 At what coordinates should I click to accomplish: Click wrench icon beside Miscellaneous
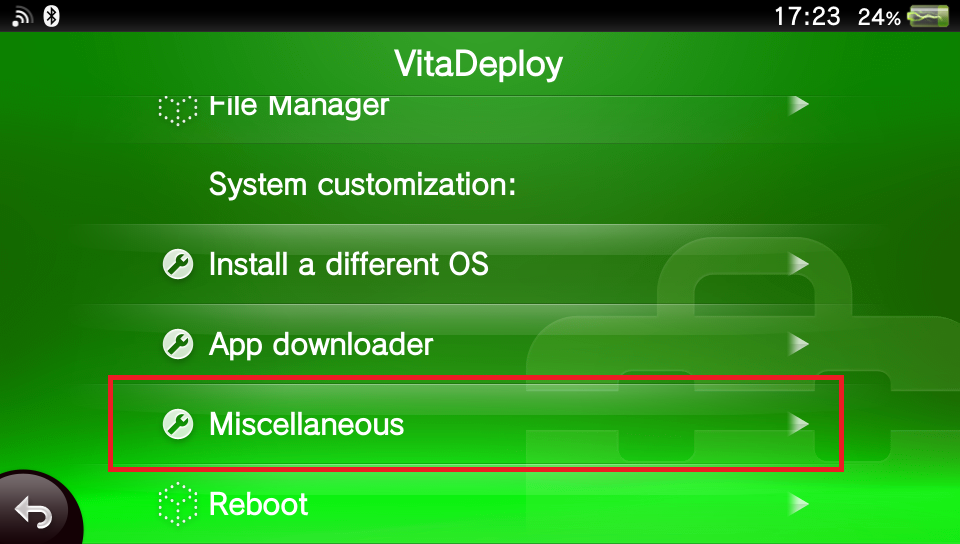tap(177, 424)
